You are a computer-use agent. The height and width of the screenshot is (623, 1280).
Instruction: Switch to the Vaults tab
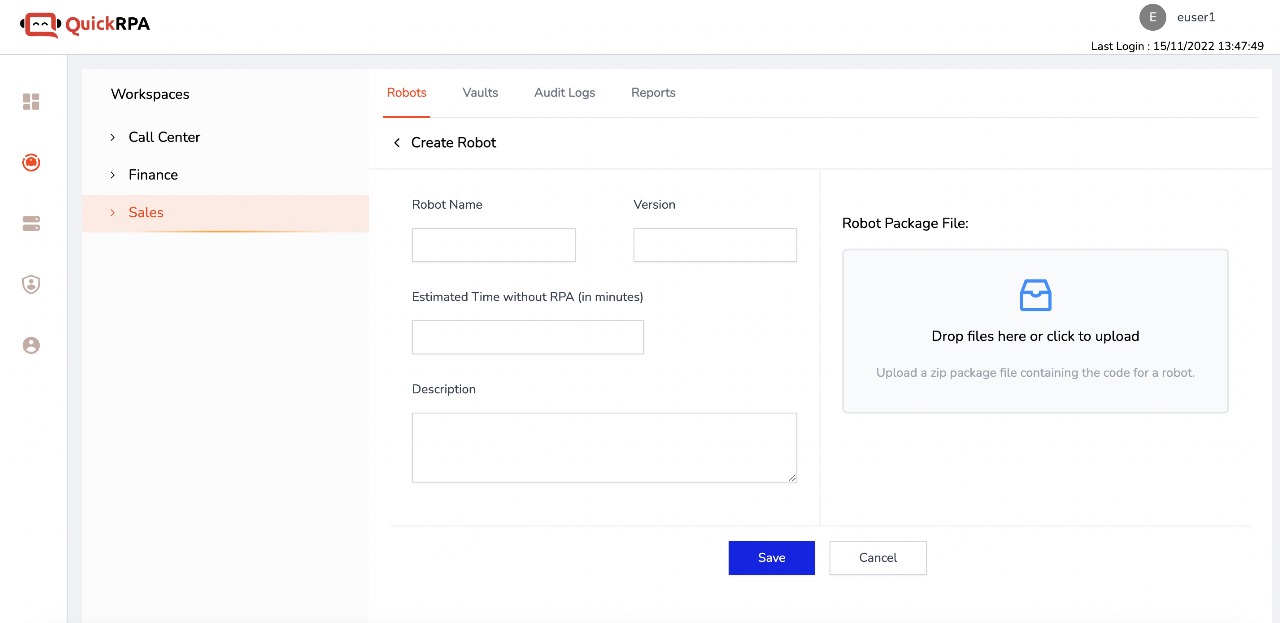click(480, 93)
